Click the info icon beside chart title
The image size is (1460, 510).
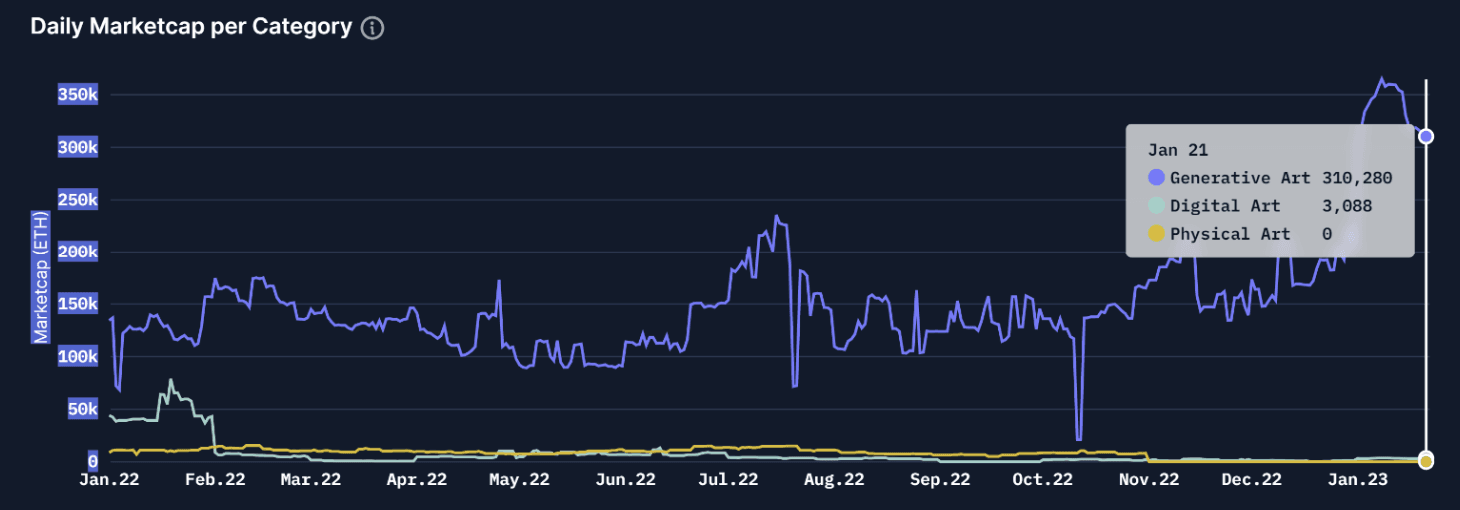pos(372,28)
